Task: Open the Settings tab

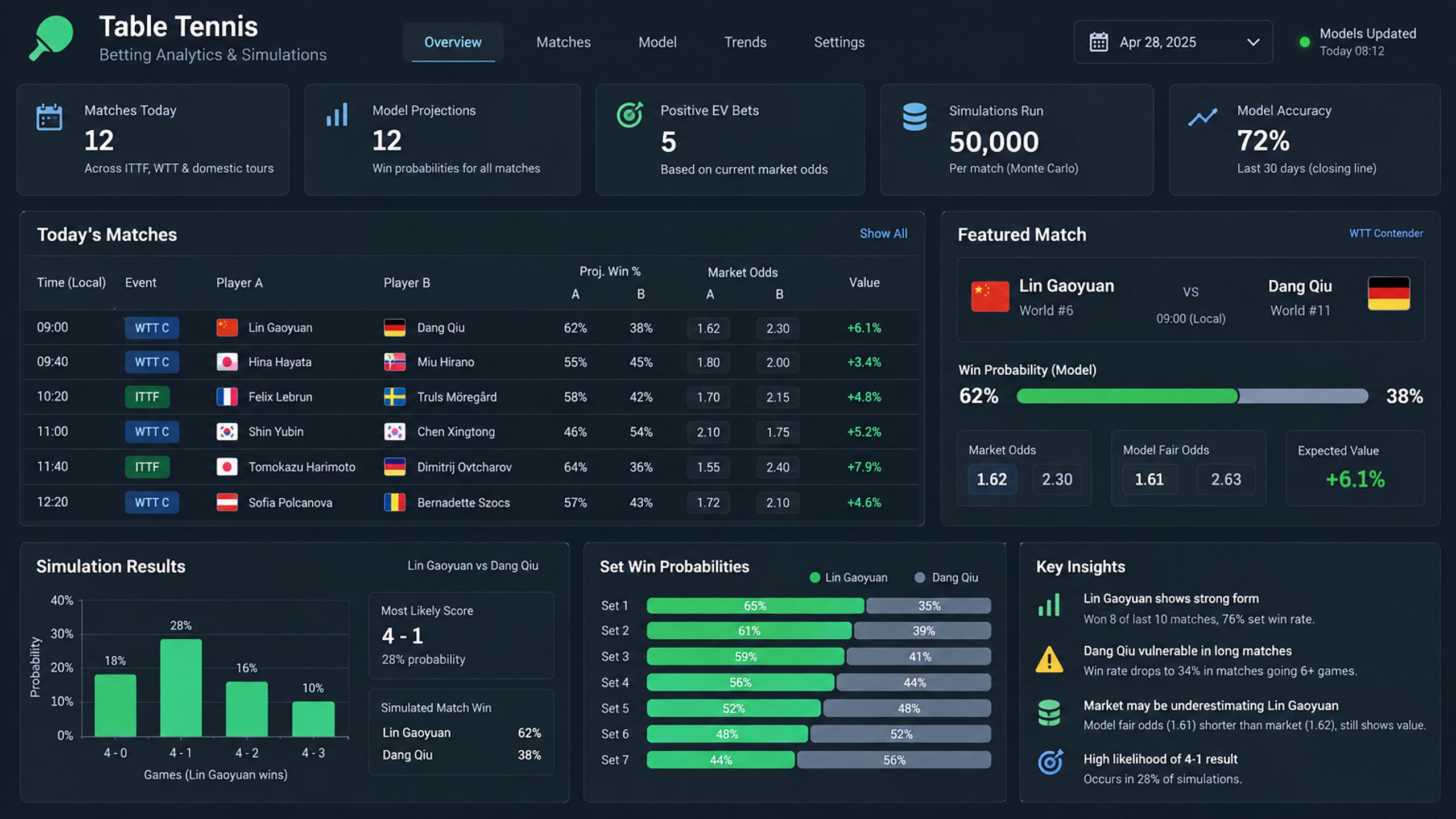Action: point(839,42)
